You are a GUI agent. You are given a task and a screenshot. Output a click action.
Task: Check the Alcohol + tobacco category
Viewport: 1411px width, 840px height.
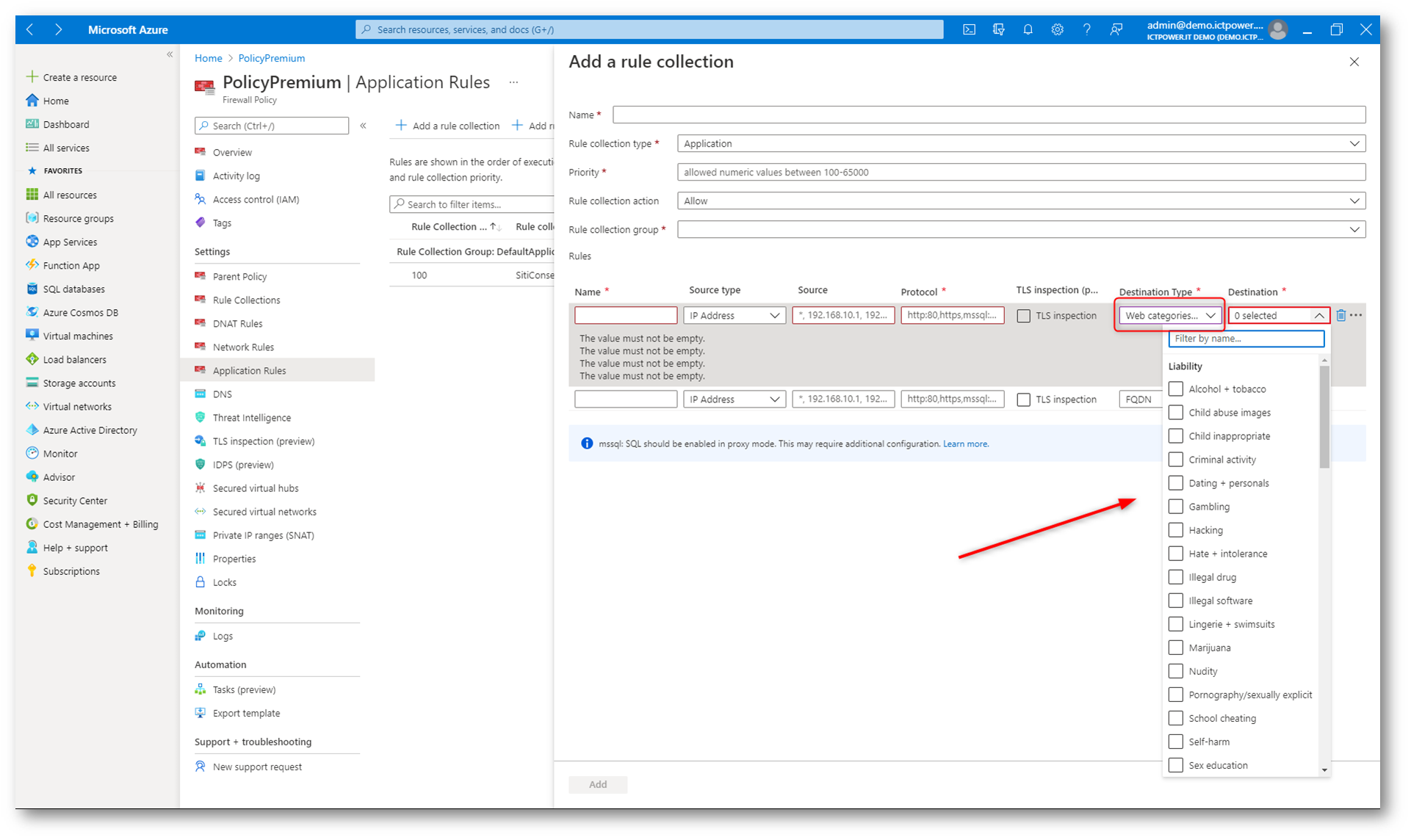1175,388
